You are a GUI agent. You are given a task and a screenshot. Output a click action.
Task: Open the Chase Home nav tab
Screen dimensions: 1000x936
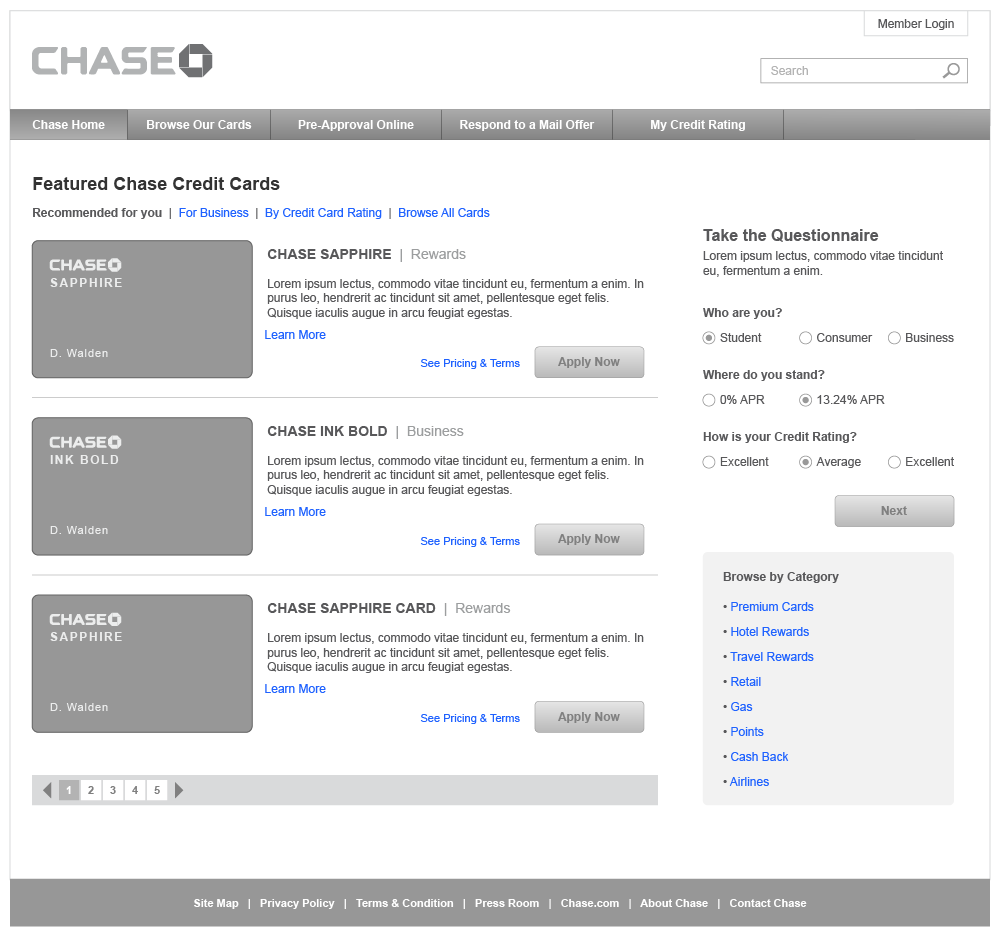(x=69, y=124)
